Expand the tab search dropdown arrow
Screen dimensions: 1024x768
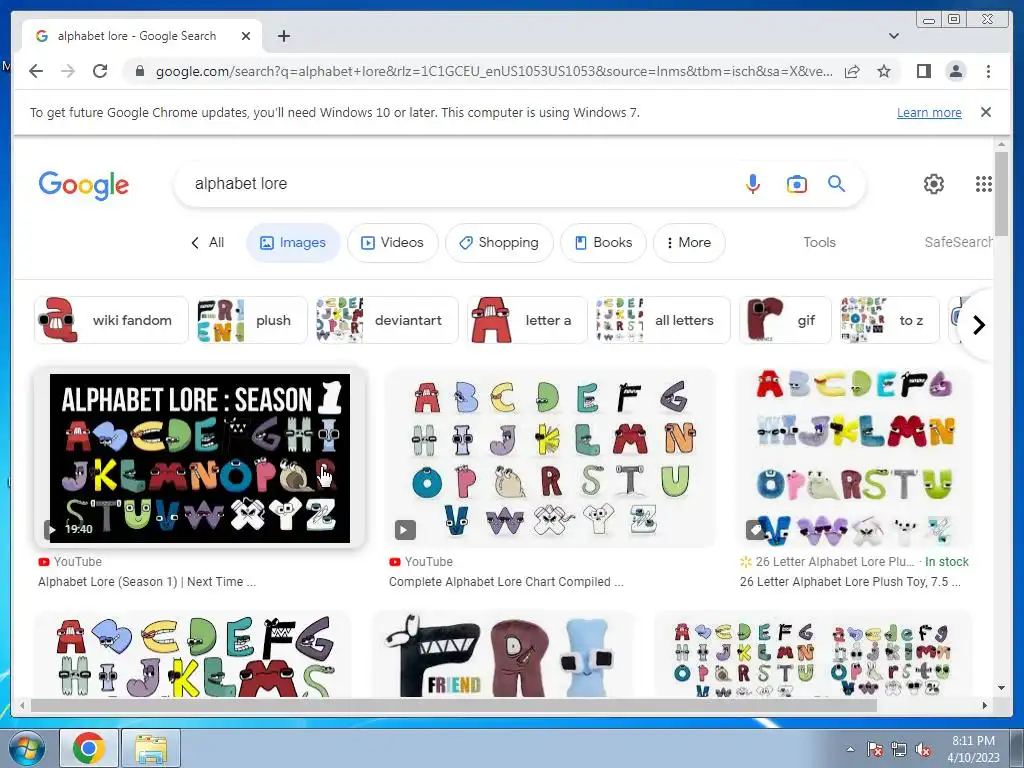click(893, 36)
